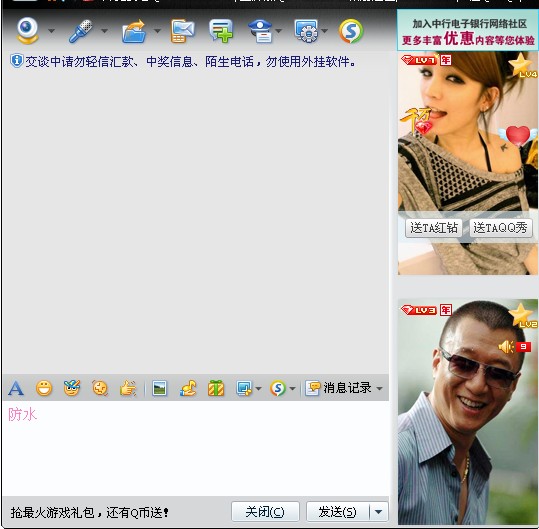539x529 pixels.
Task: Expand the screen capture dropdown arrow
Action: 258,388
